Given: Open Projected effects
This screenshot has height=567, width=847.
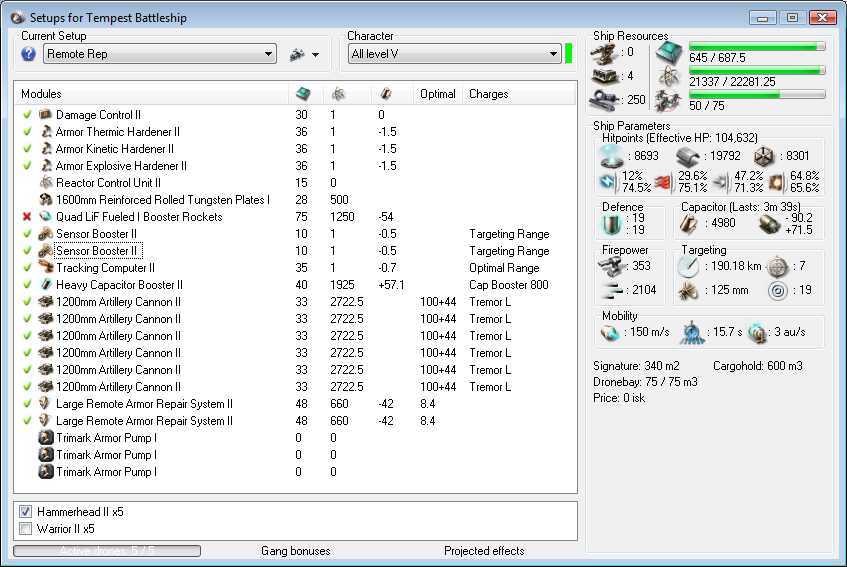Looking at the screenshot, I should coord(484,551).
